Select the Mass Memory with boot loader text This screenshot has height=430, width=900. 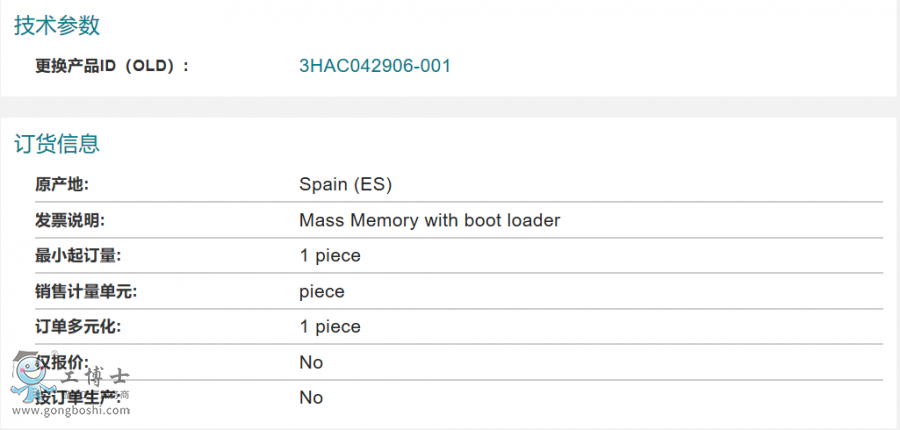430,220
